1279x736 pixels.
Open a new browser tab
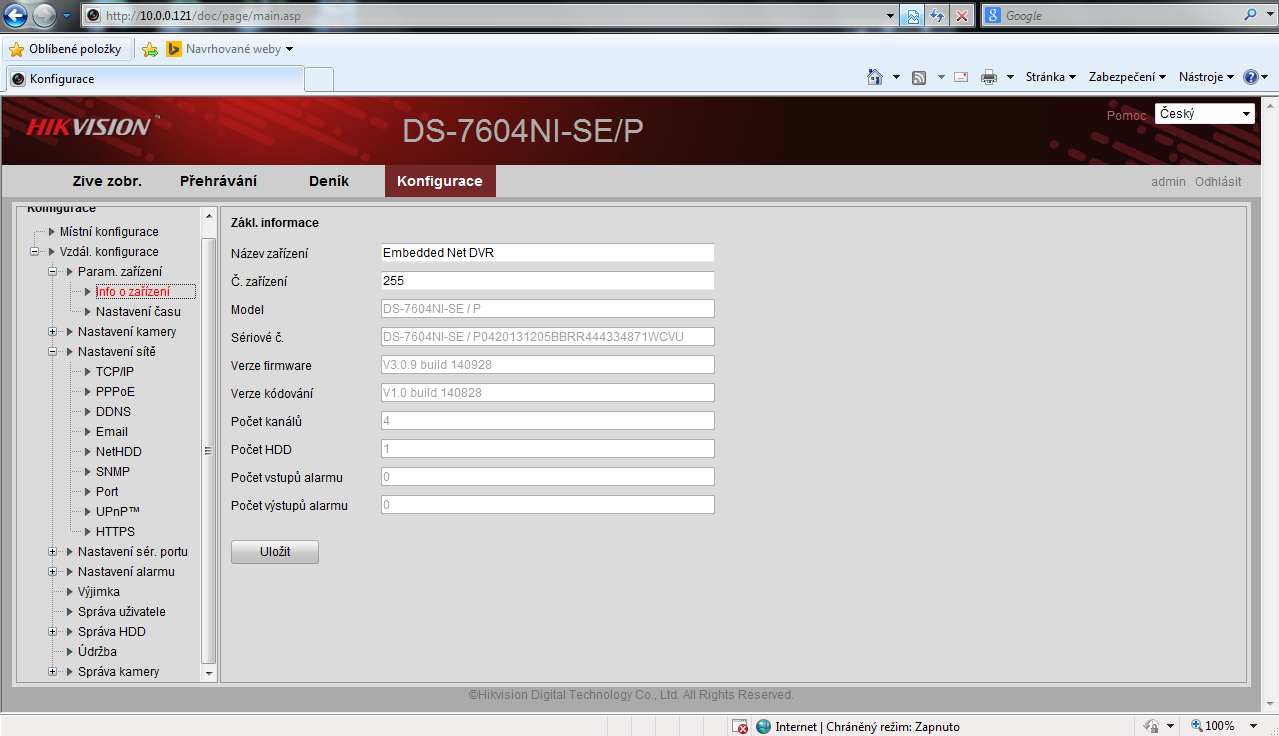(x=319, y=79)
